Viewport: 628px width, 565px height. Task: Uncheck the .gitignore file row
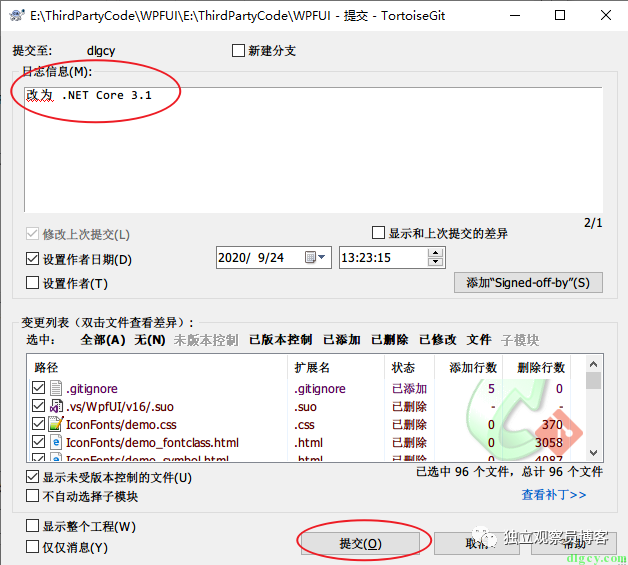(38, 388)
